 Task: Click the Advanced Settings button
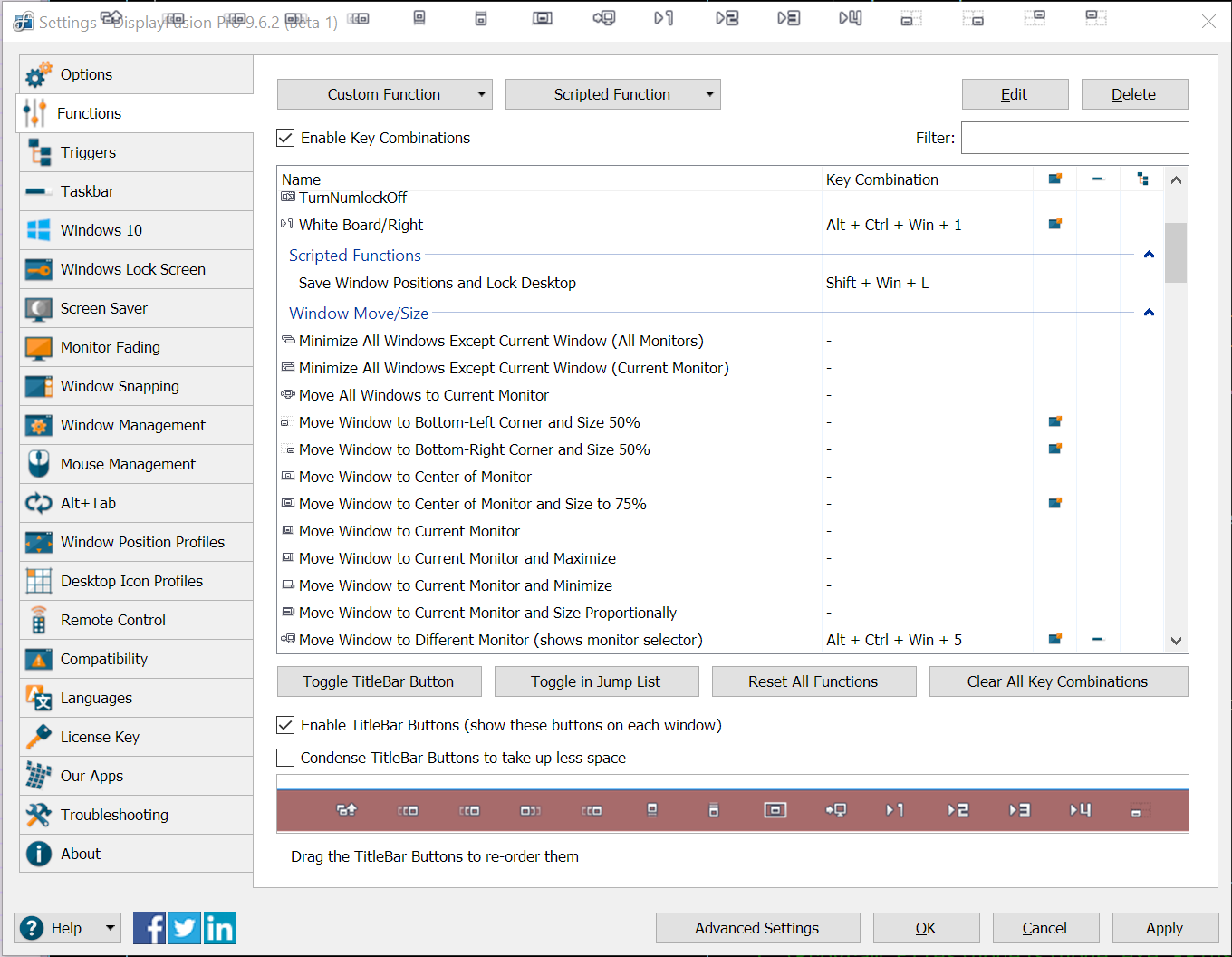(757, 928)
